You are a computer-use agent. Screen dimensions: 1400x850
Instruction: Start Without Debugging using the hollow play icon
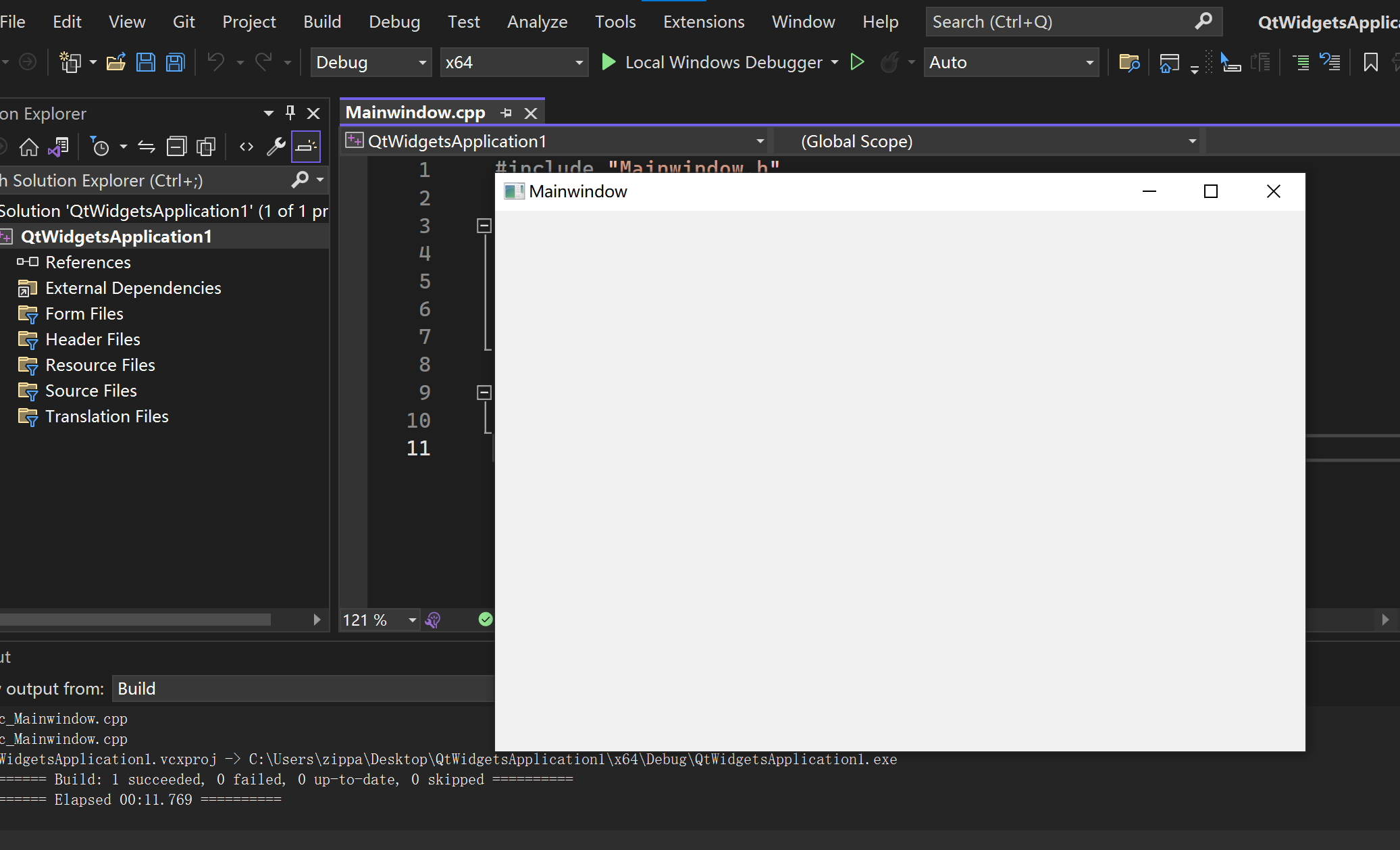coord(857,63)
